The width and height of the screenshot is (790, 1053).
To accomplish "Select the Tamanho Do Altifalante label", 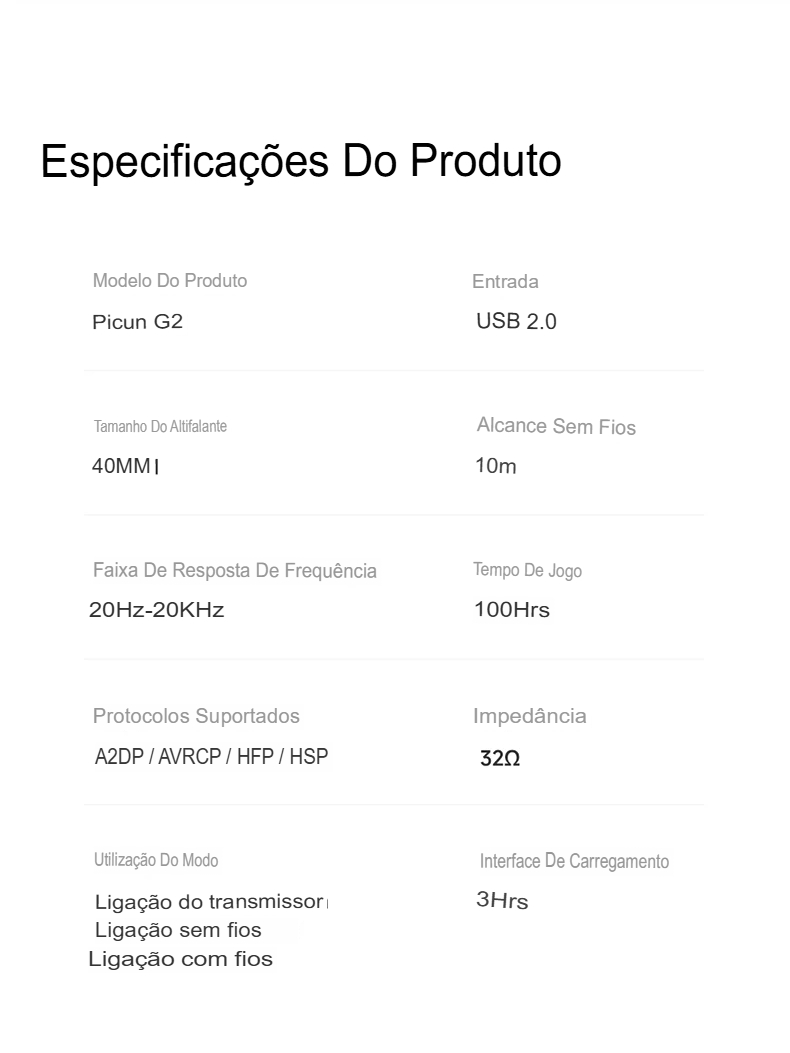I will [160, 426].
